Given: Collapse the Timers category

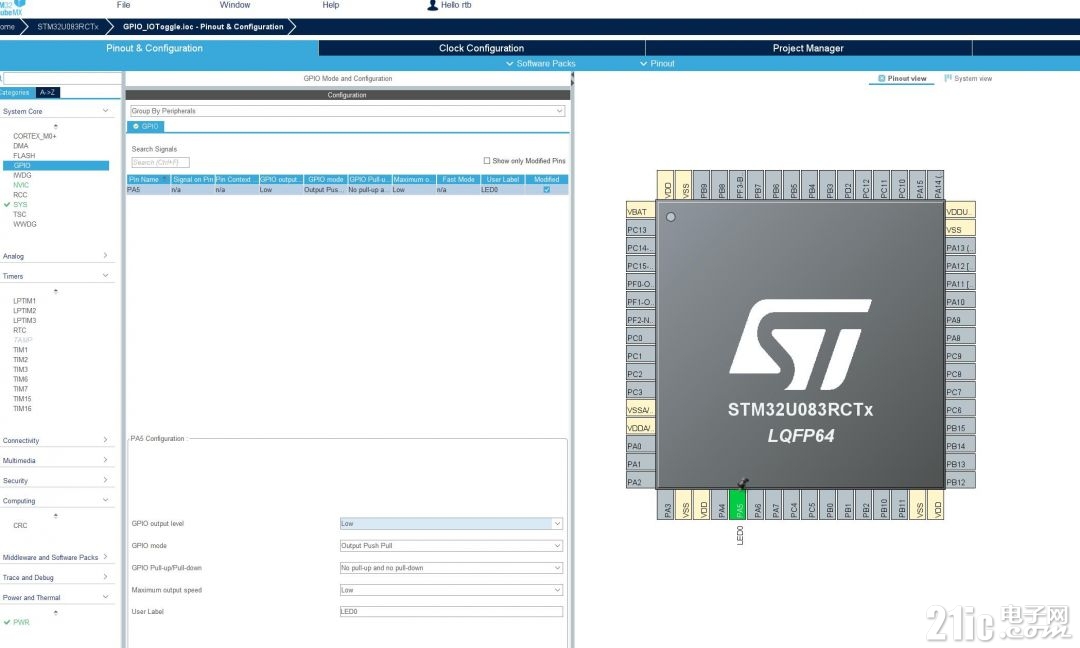Looking at the screenshot, I should click(105, 275).
